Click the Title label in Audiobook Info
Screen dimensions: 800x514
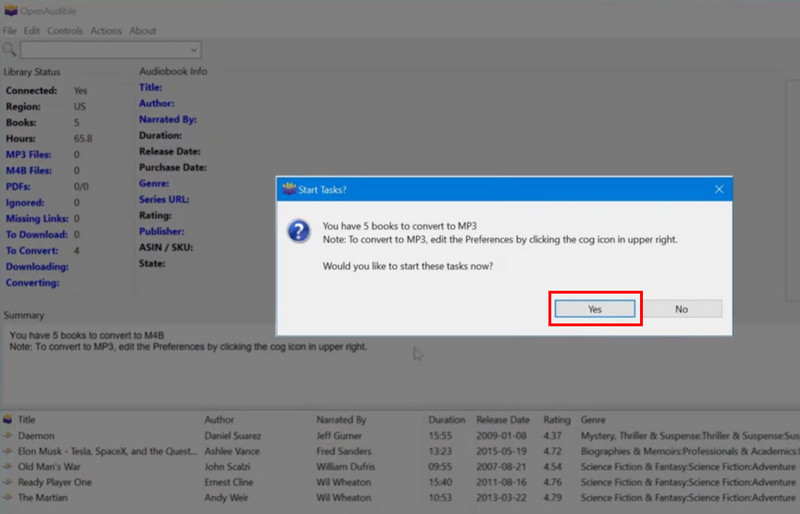pyautogui.click(x=151, y=87)
